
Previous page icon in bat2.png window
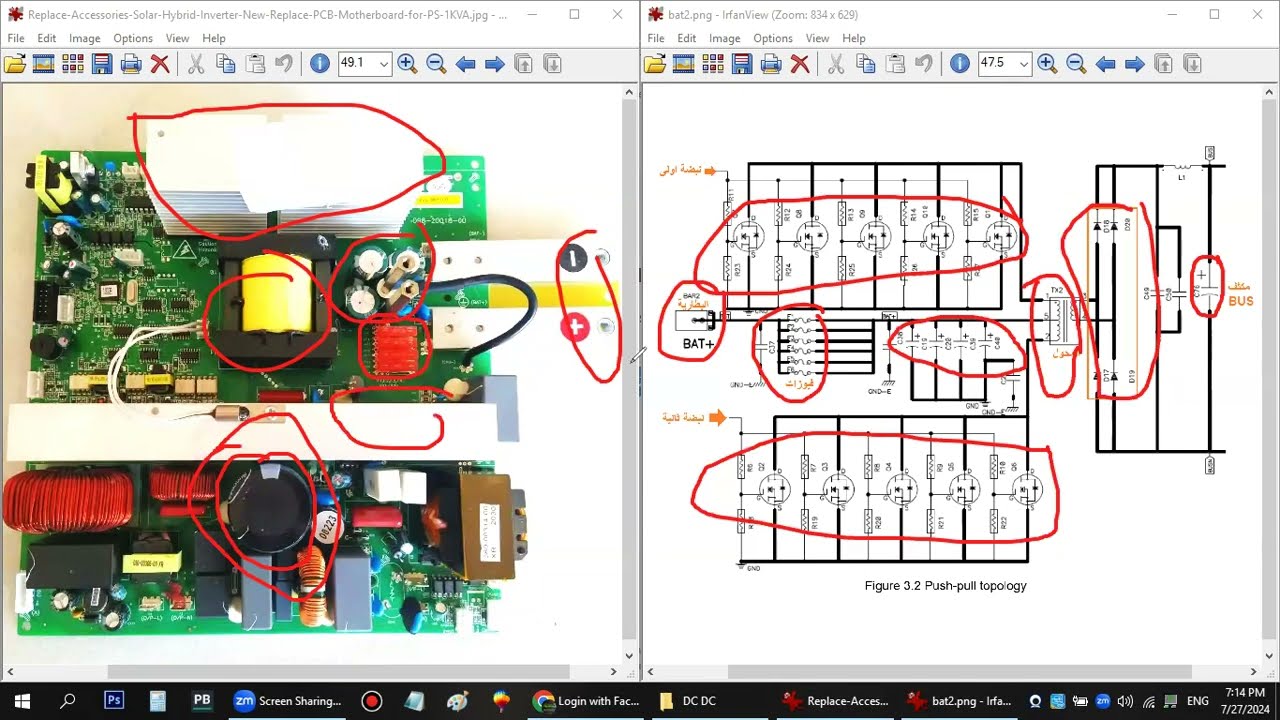1163,64
